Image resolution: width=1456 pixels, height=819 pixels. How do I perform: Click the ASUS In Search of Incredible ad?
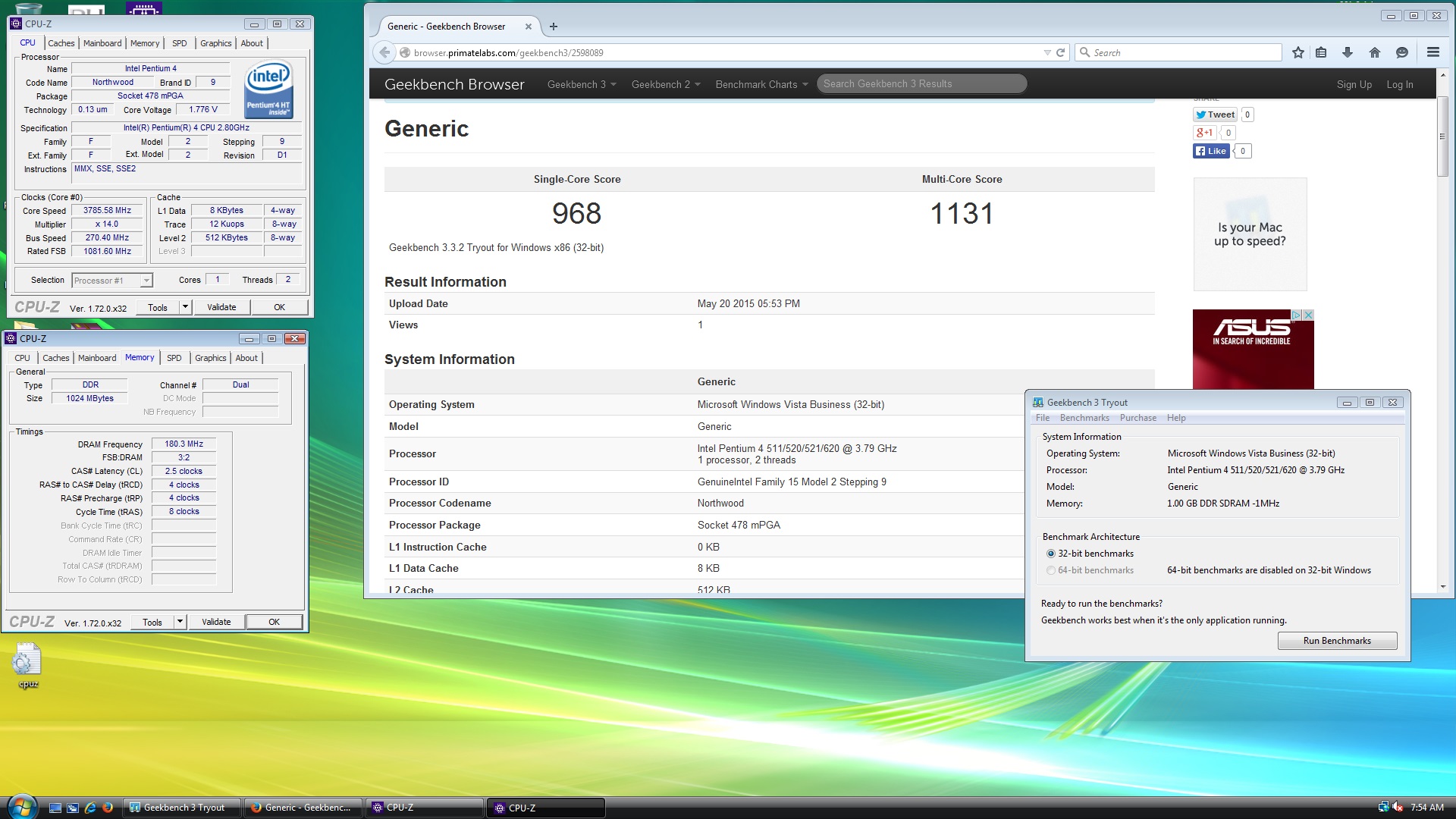1253,350
